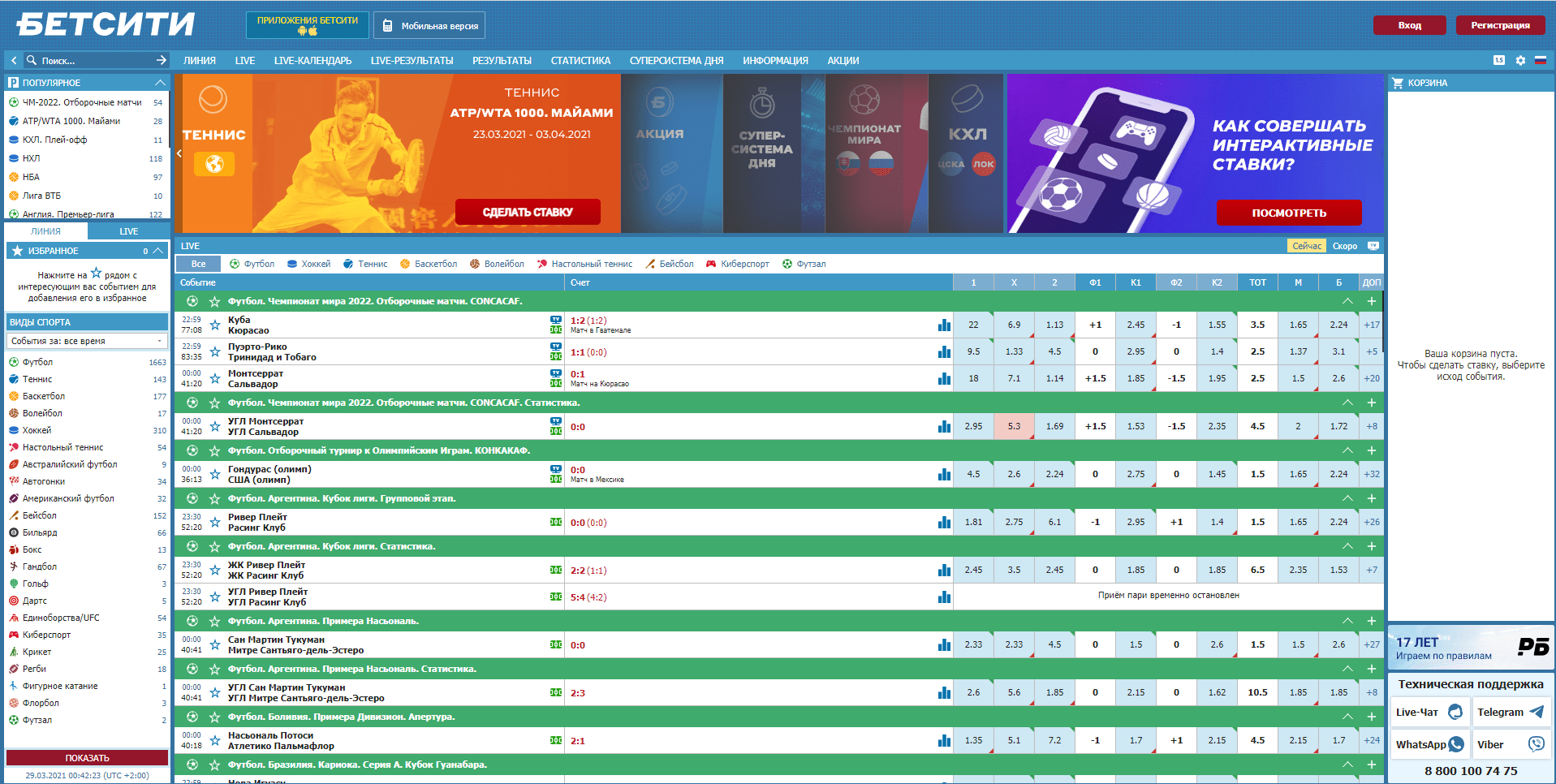Click the fullscreen icon next to Скоро
The image size is (1556, 784).
tap(1373, 246)
